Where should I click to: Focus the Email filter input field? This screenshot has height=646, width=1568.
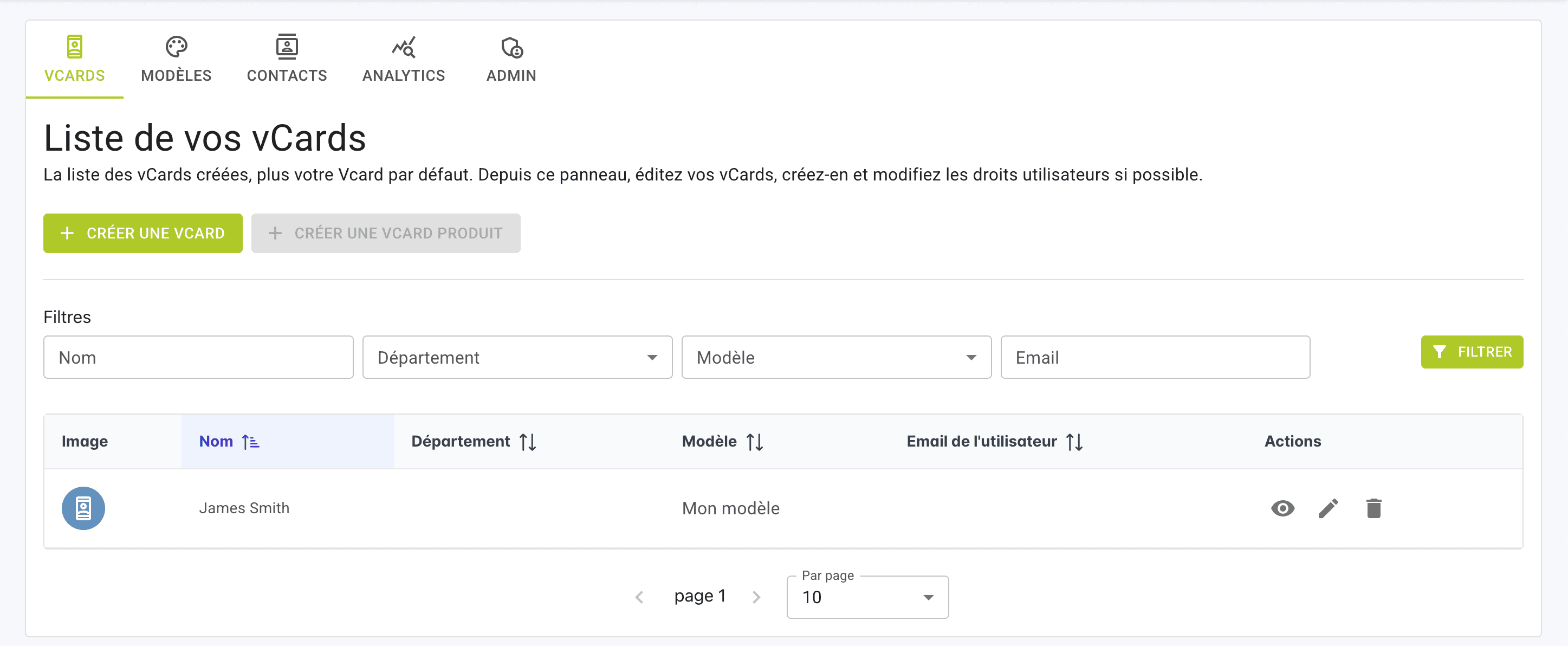(x=1155, y=357)
